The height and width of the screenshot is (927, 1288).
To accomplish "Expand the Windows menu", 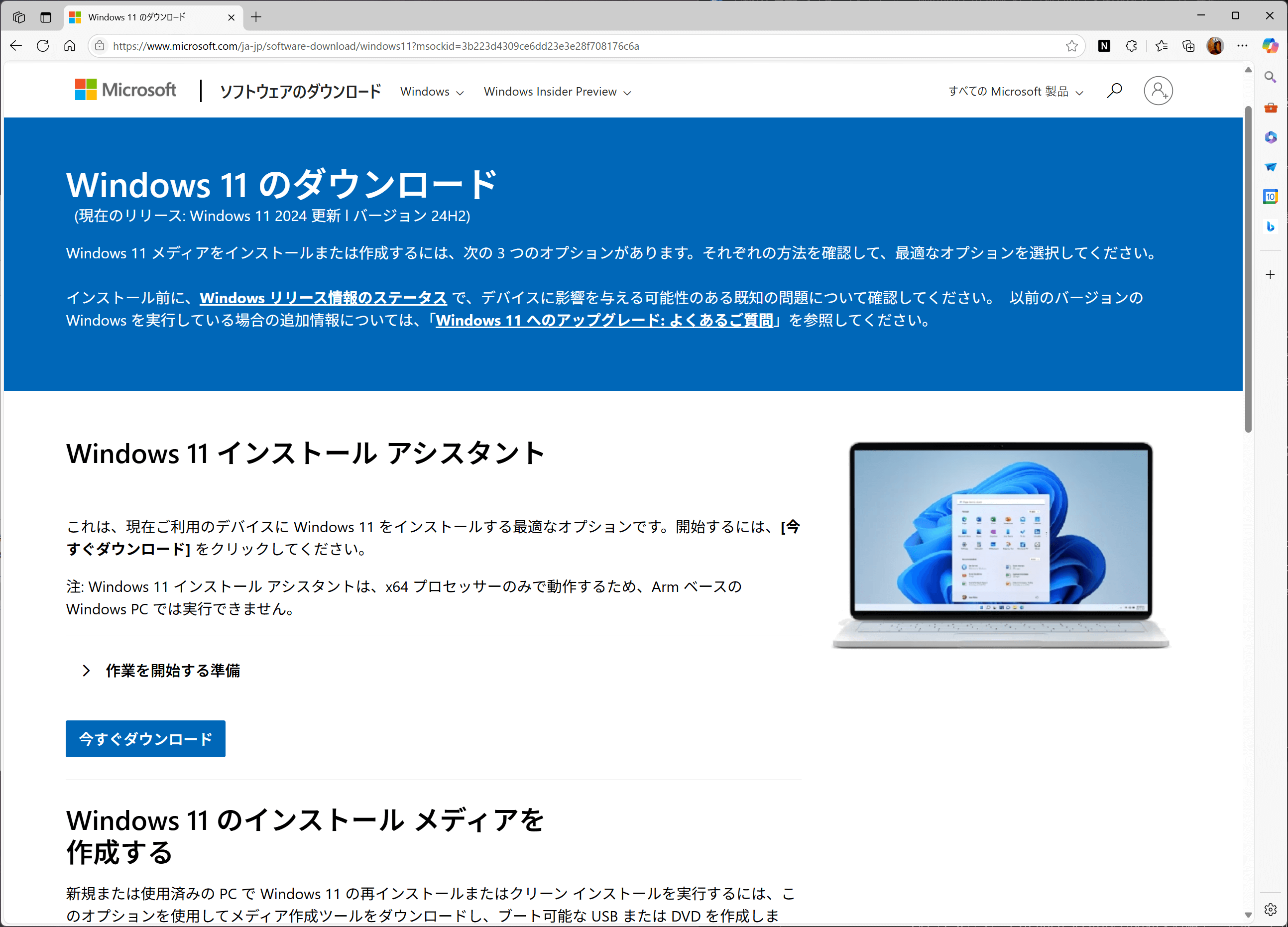I will [x=432, y=92].
